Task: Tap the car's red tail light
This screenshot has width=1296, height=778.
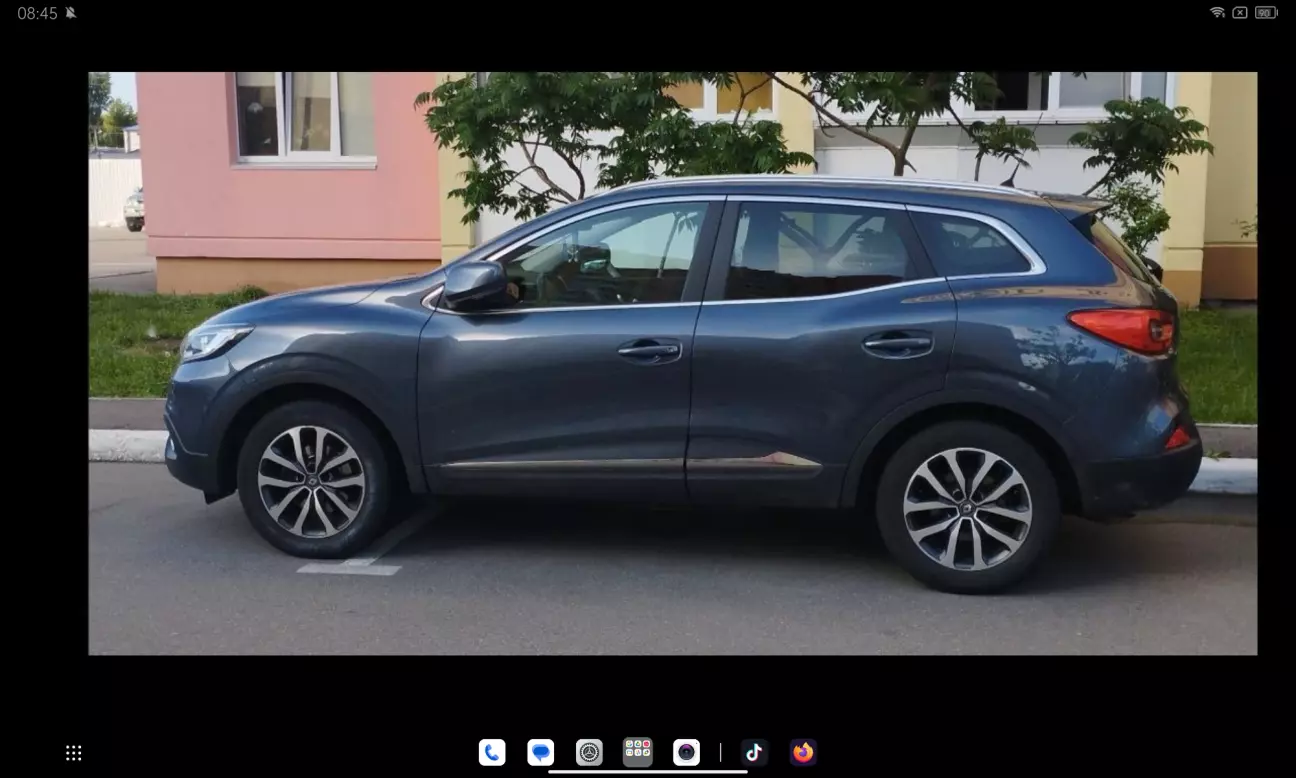Action: pyautogui.click(x=1122, y=329)
